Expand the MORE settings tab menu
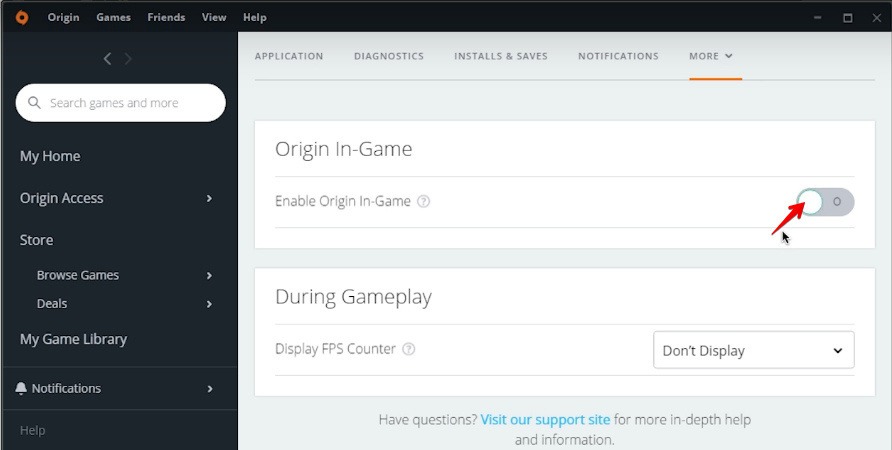The width and height of the screenshot is (892, 450). pos(711,56)
